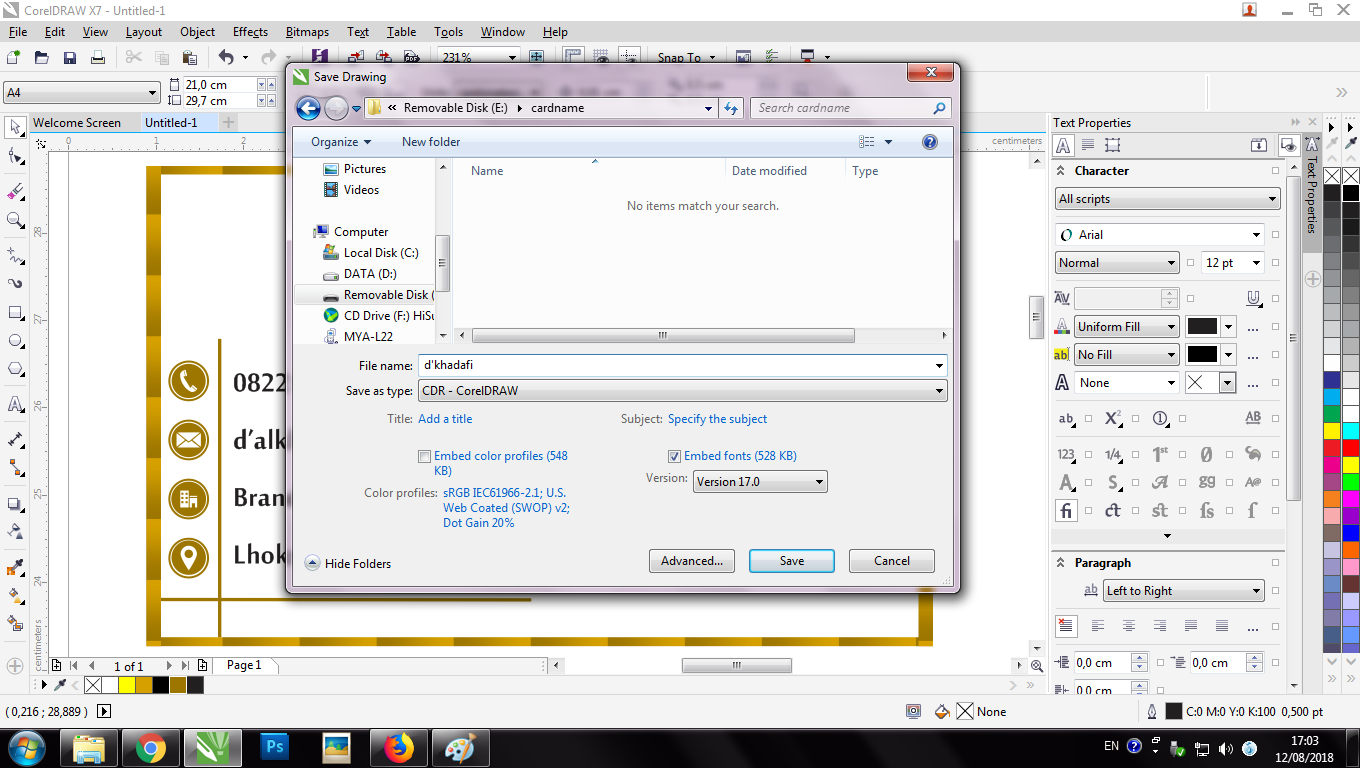Click the Undo arrow in the toolbar
Viewport: 1360px width, 768px height.
(x=226, y=57)
